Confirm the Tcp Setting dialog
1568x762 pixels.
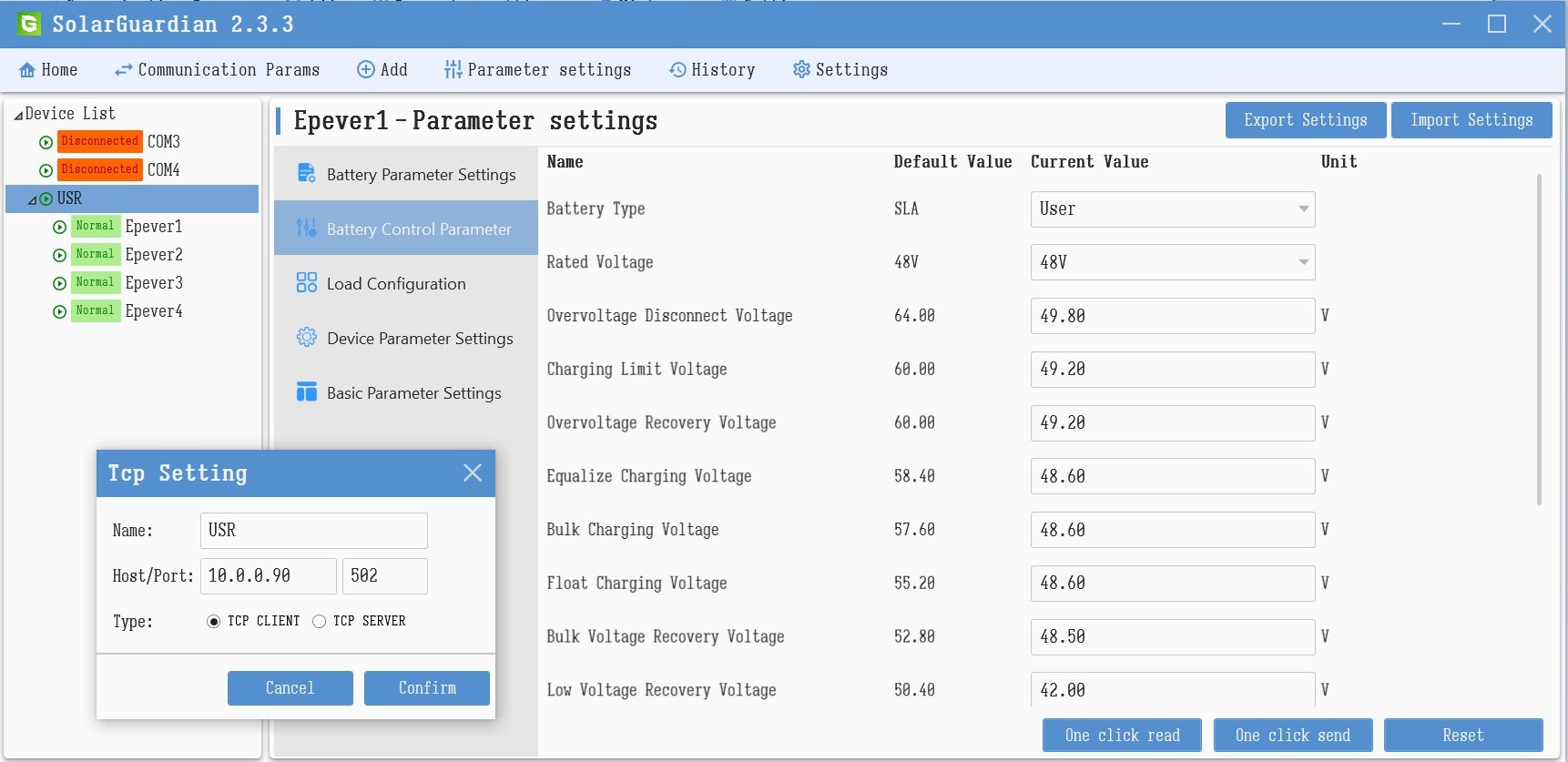pos(426,688)
